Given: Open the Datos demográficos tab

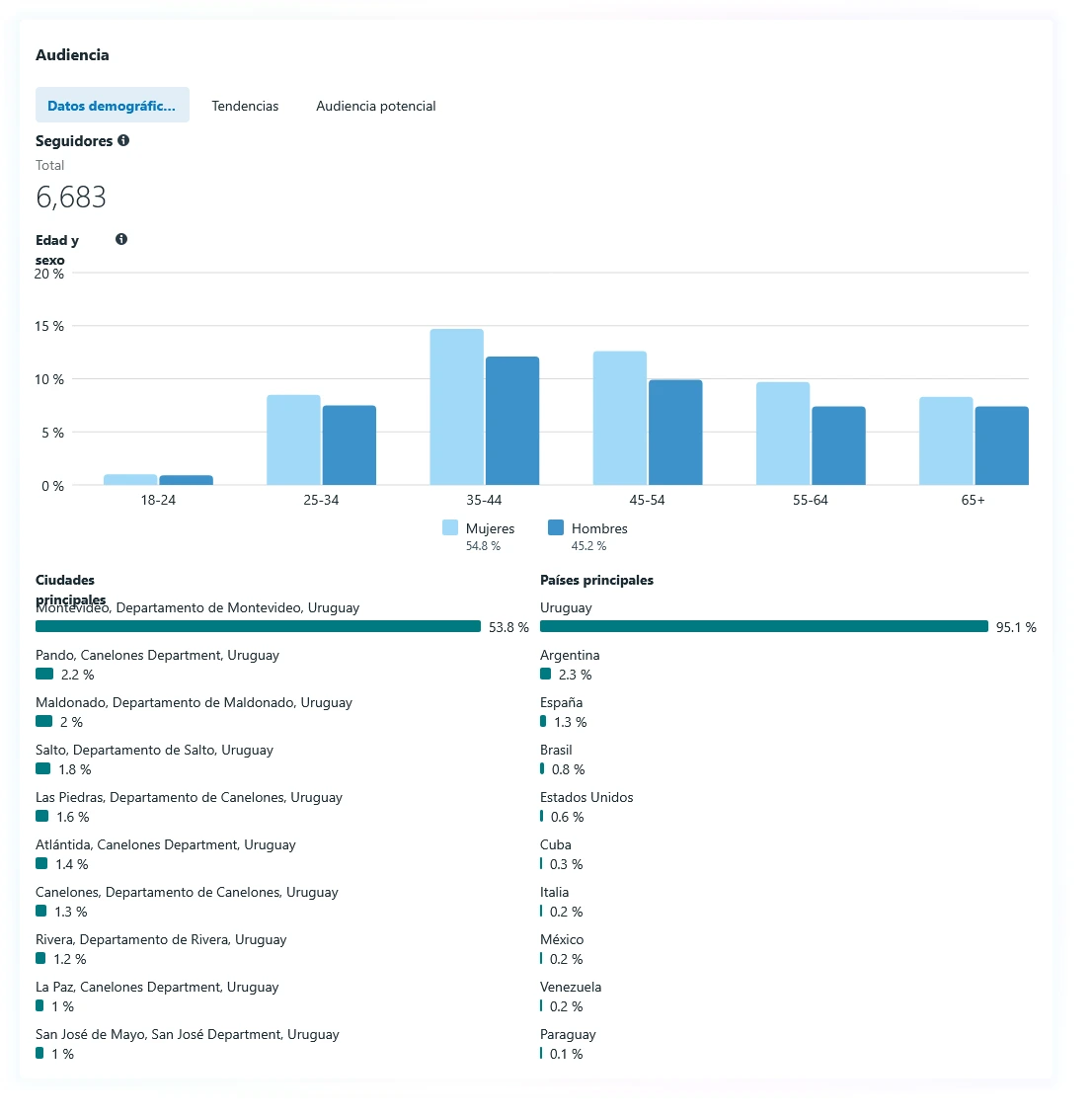Looking at the screenshot, I should click(112, 106).
